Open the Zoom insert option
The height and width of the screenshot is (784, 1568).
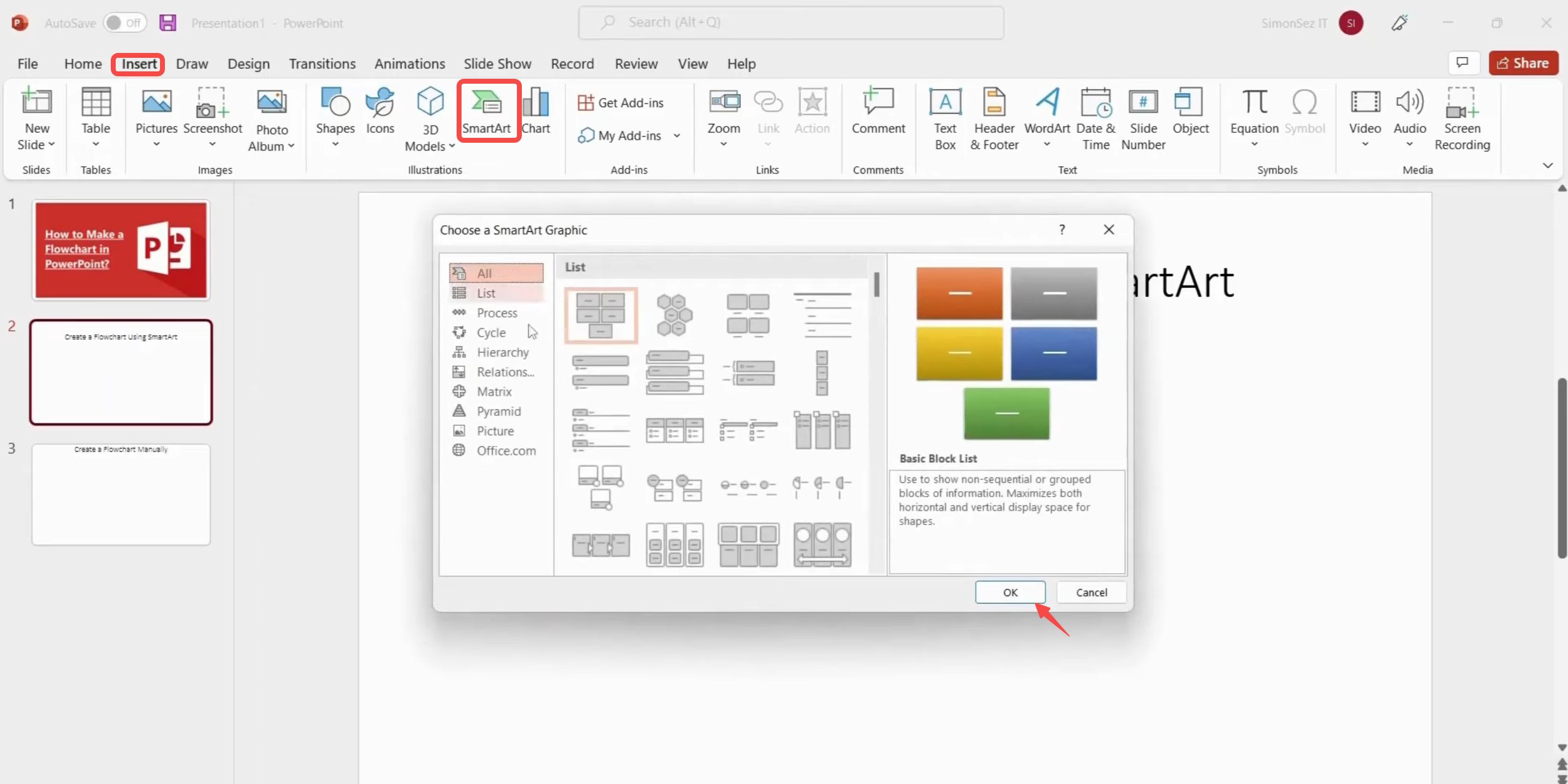click(724, 118)
